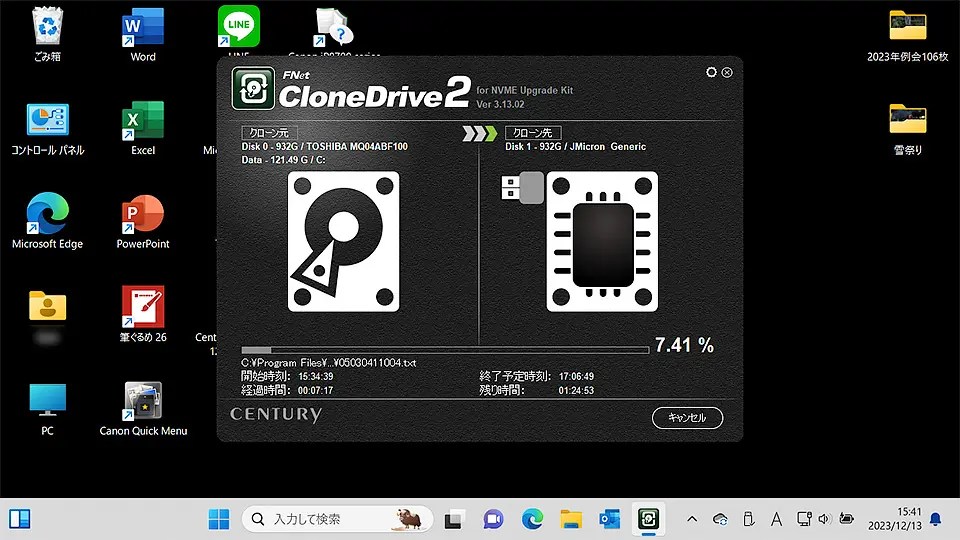Image resolution: width=960 pixels, height=540 pixels.
Task: Click the current file path text
Action: coord(329,362)
